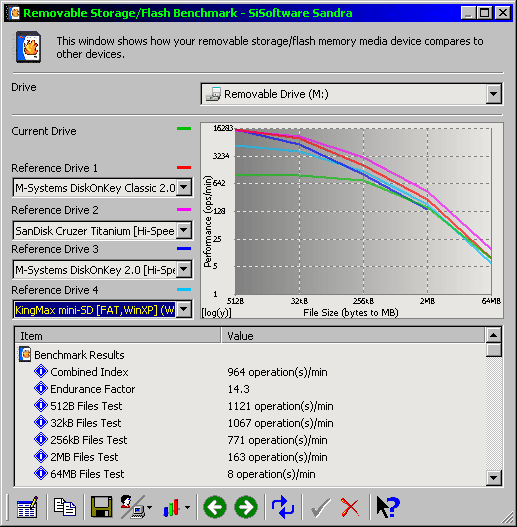Click the Item column header

tap(118, 336)
